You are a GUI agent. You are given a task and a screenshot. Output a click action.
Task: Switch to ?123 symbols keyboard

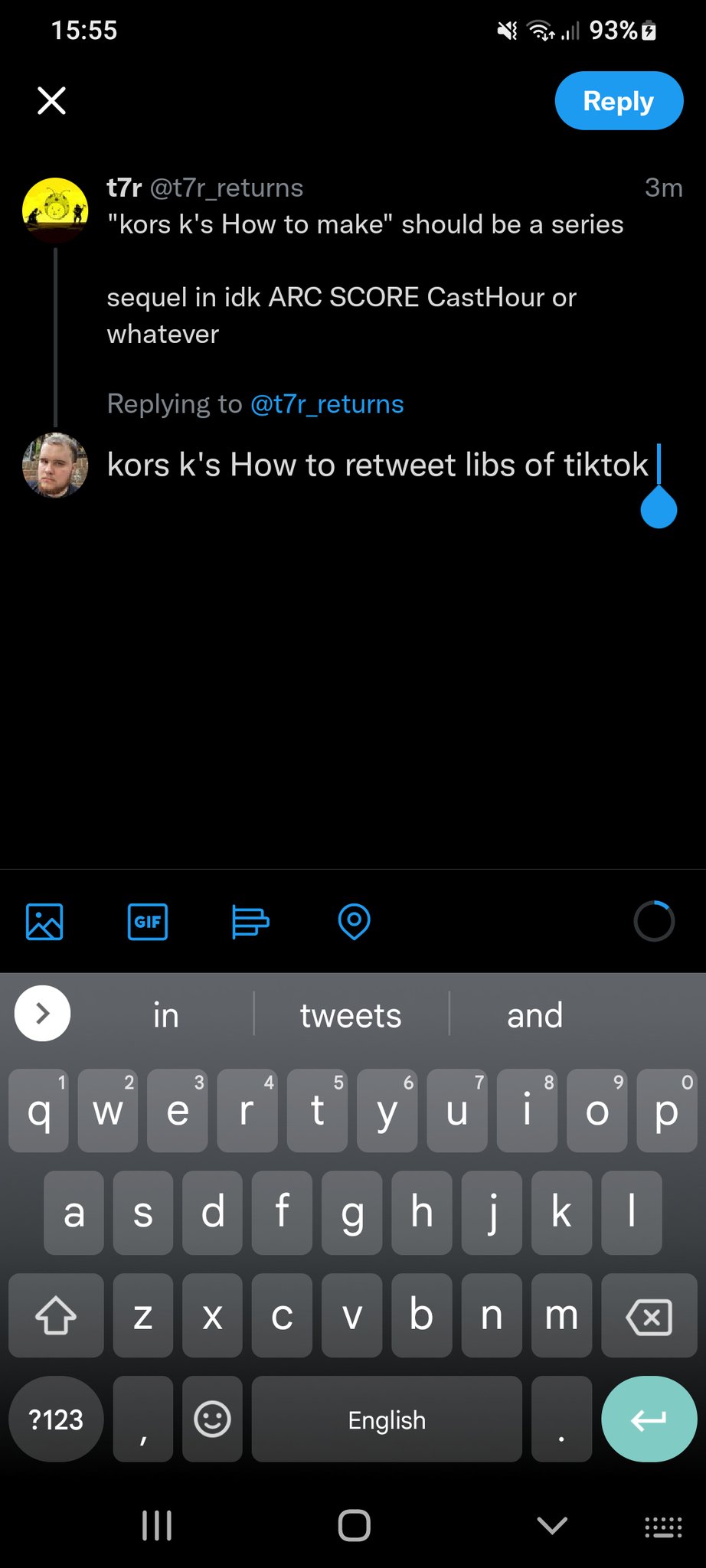pos(56,1419)
